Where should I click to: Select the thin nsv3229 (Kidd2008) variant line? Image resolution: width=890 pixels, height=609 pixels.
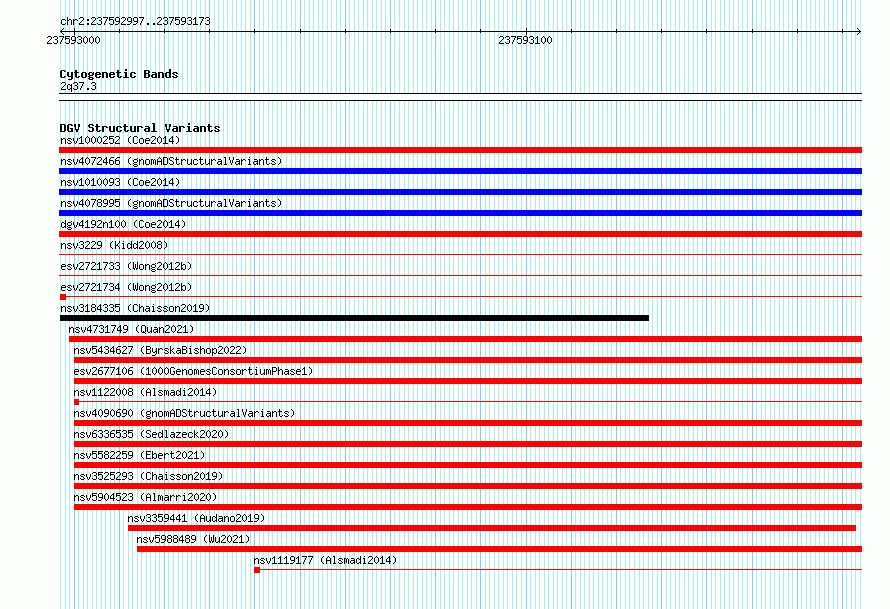tap(460, 254)
